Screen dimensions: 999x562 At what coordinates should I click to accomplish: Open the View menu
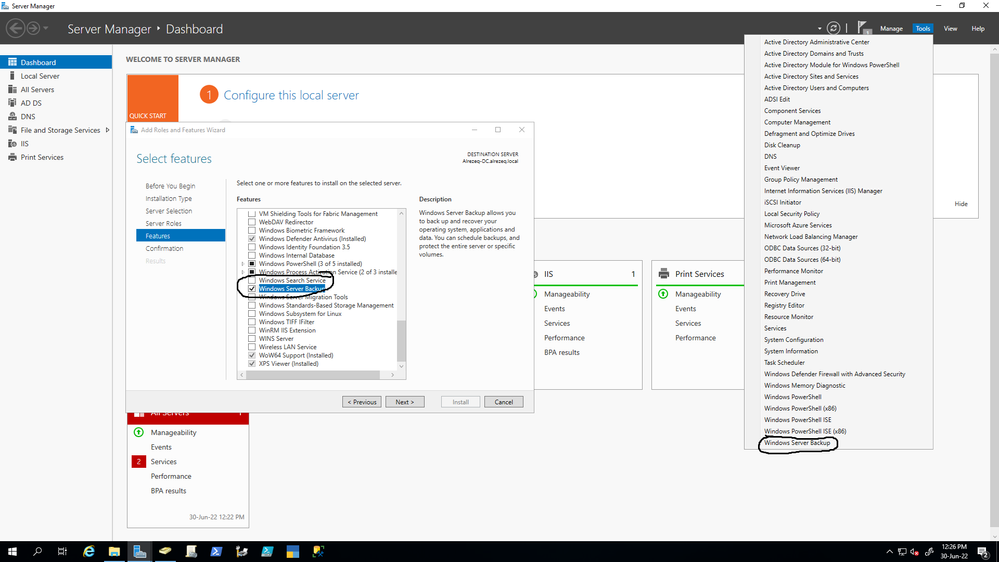click(x=950, y=29)
